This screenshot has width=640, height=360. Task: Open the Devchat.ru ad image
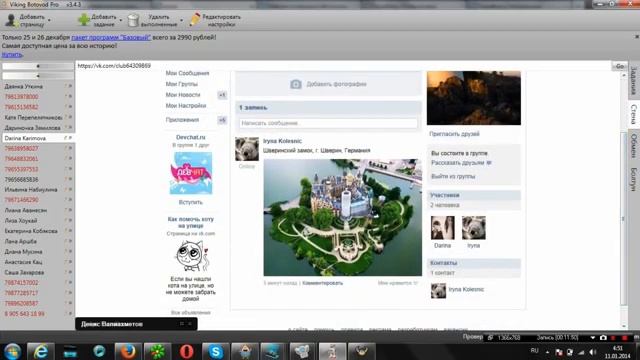coord(191,173)
